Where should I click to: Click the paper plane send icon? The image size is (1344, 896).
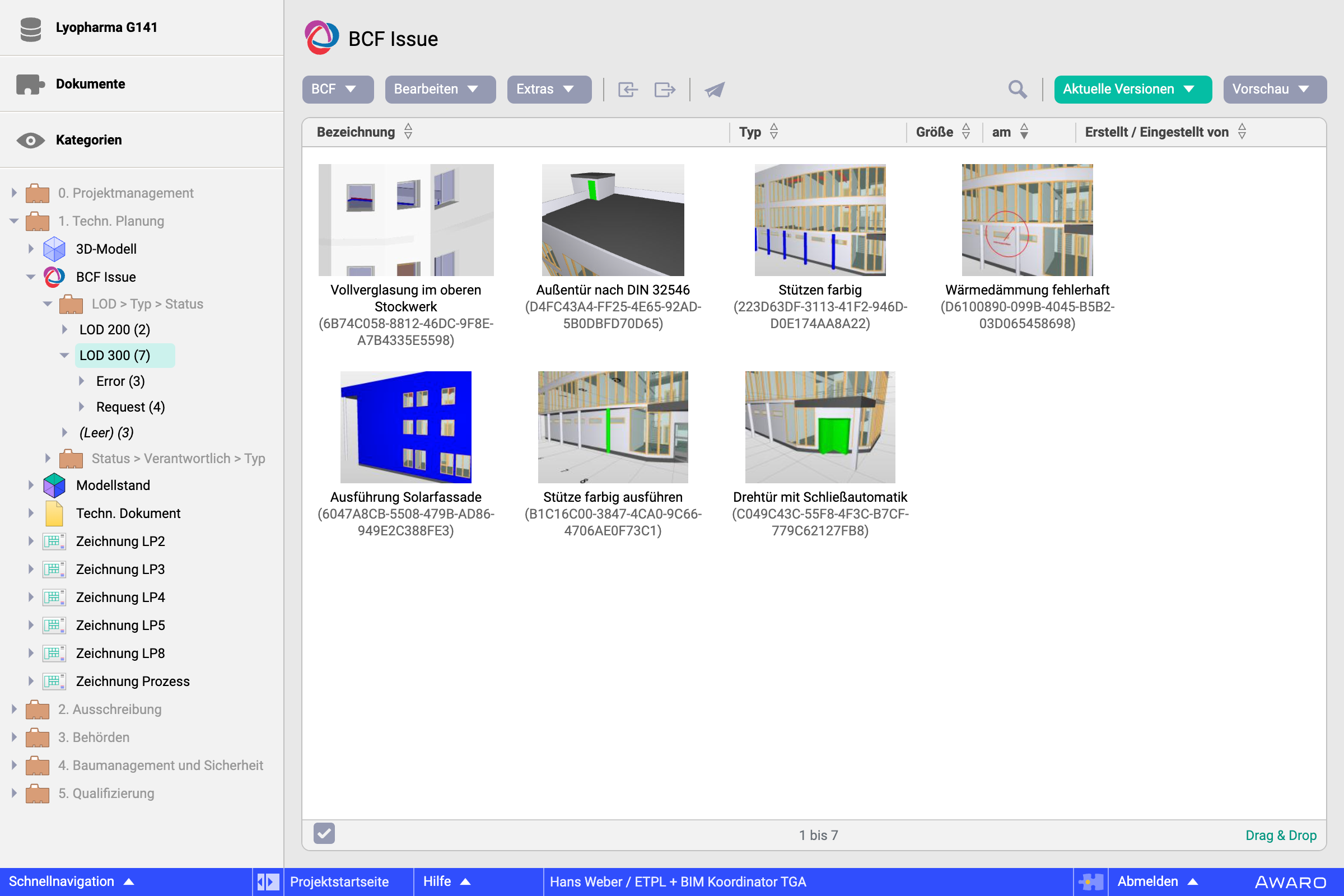715,90
